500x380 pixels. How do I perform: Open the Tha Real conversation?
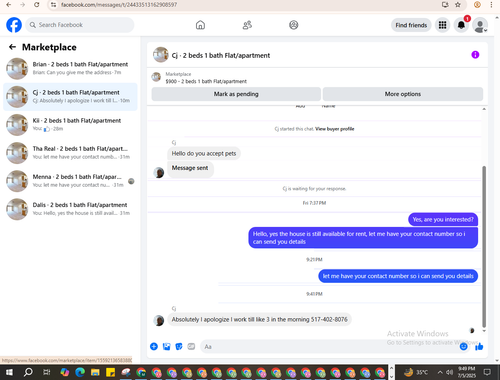click(x=70, y=153)
